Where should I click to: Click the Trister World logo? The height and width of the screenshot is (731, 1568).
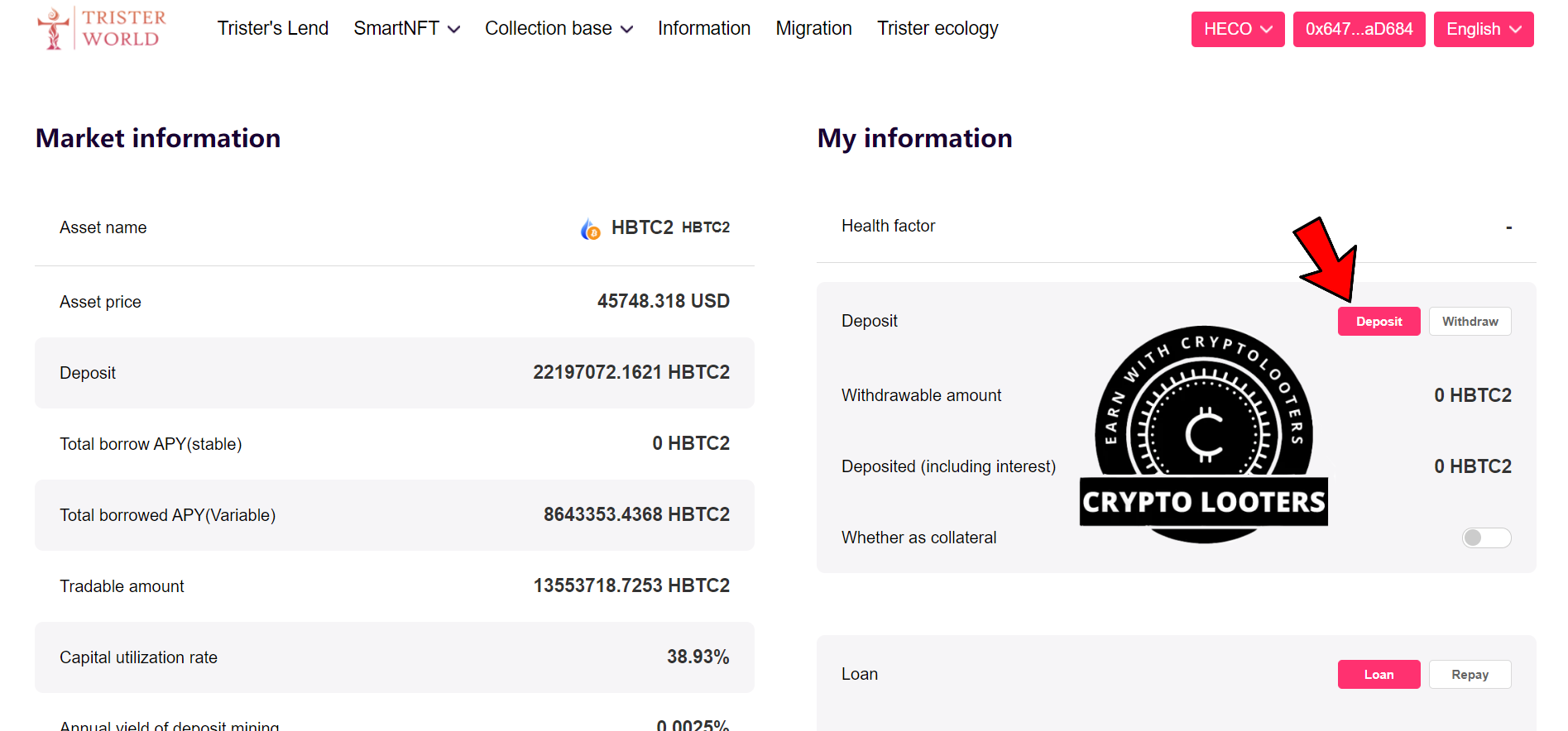coord(102,28)
